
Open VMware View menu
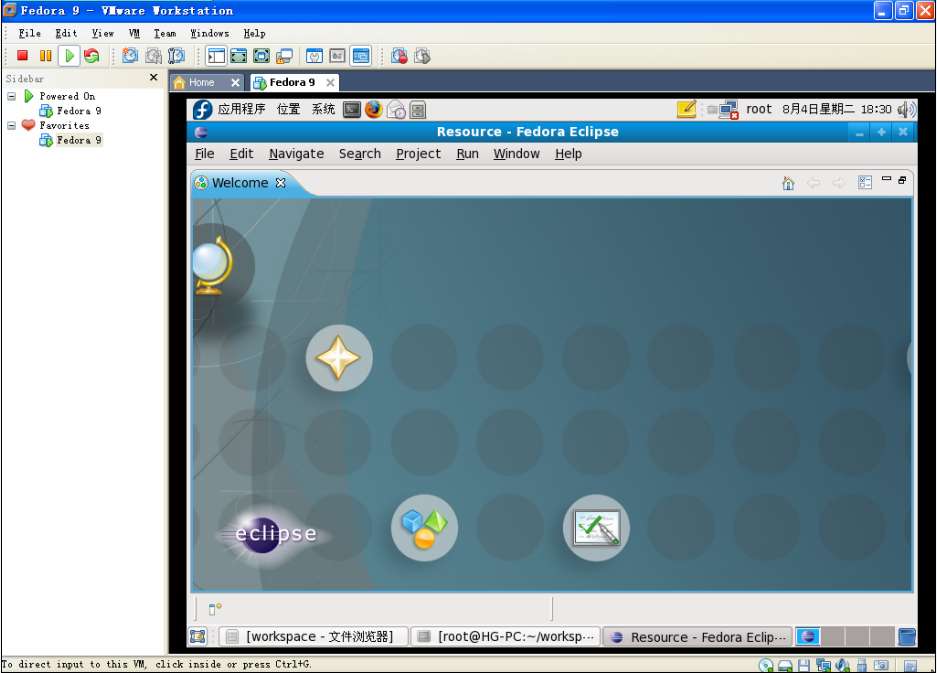103,33
